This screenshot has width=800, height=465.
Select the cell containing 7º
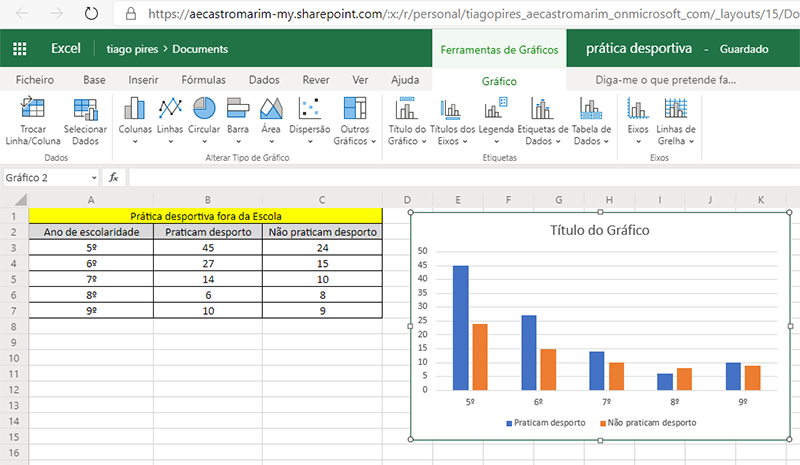[91, 279]
